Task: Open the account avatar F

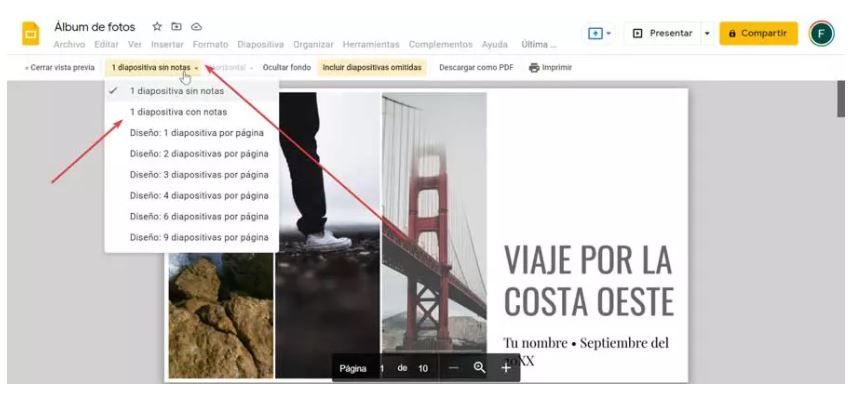Action: 821,33
